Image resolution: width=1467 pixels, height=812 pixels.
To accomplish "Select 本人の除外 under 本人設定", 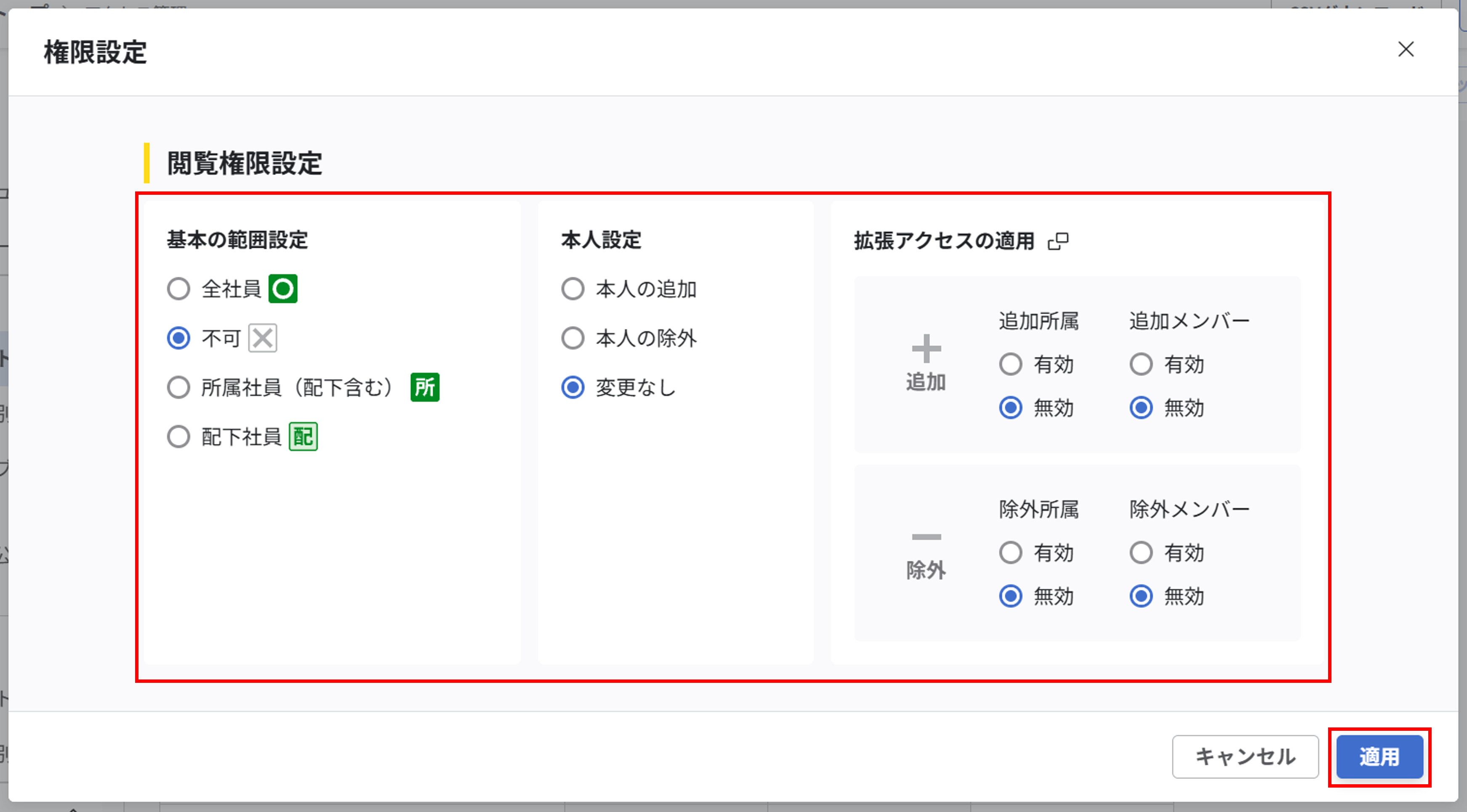I will [x=572, y=338].
